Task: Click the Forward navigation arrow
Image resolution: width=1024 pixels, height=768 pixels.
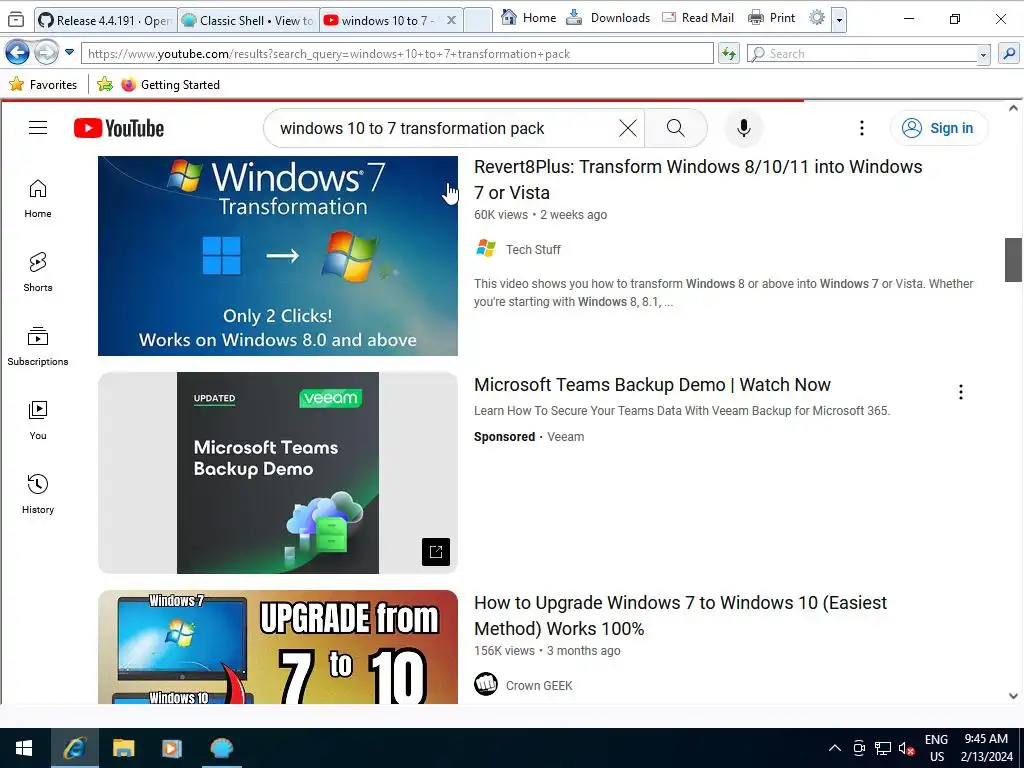Action: (46, 52)
